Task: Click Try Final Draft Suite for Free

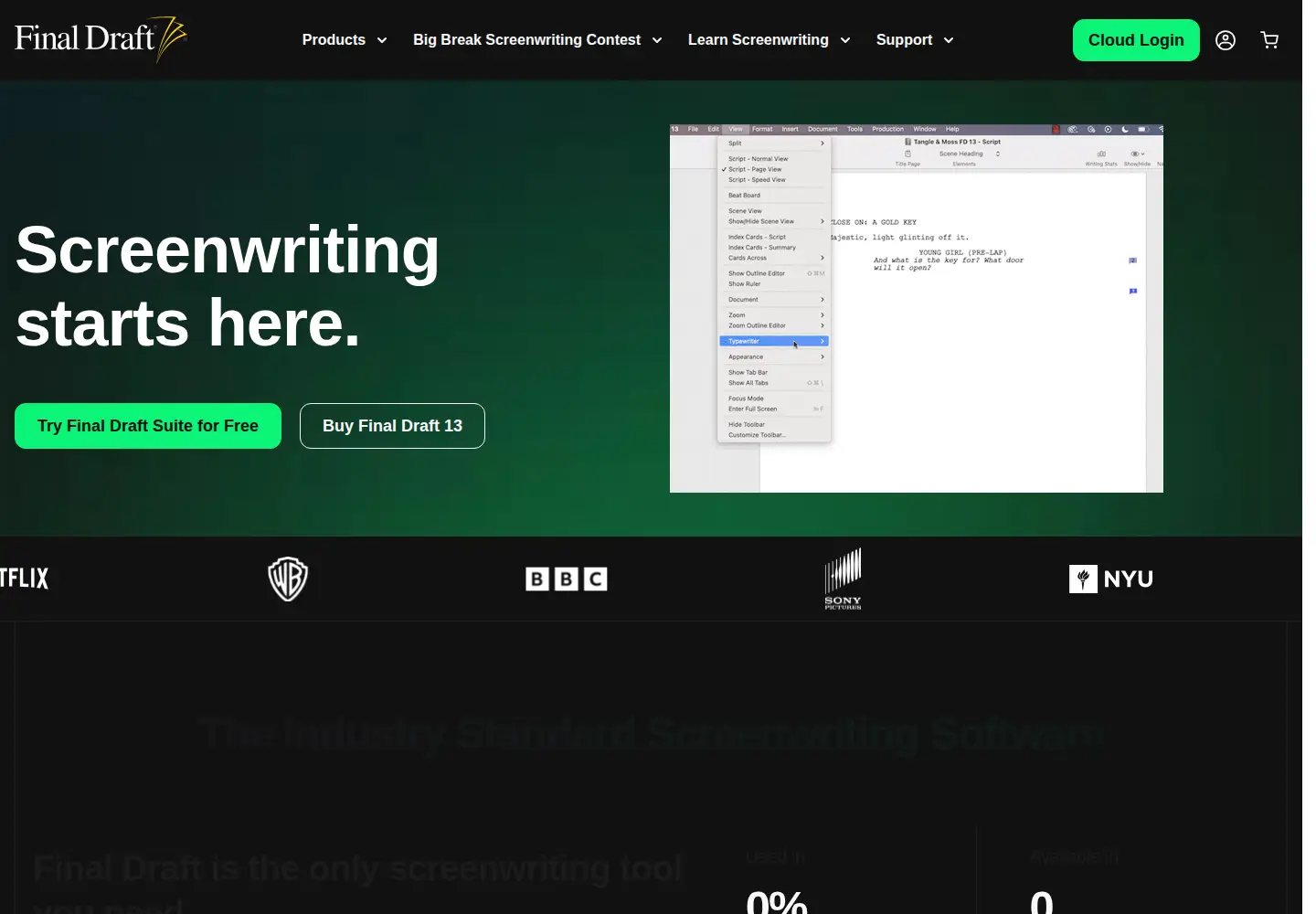Action: (148, 426)
